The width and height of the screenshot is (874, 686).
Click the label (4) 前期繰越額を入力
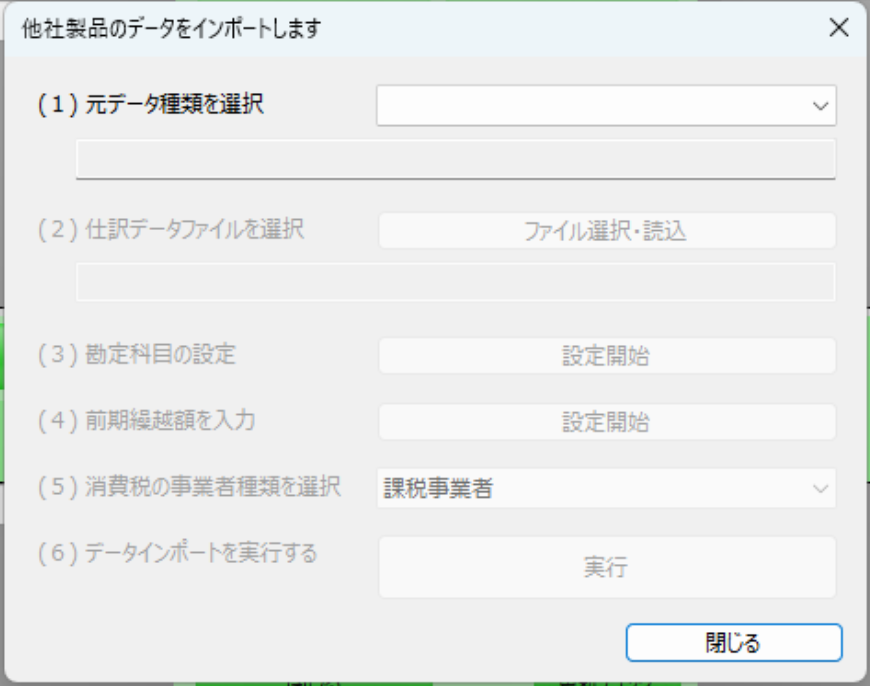point(146,420)
